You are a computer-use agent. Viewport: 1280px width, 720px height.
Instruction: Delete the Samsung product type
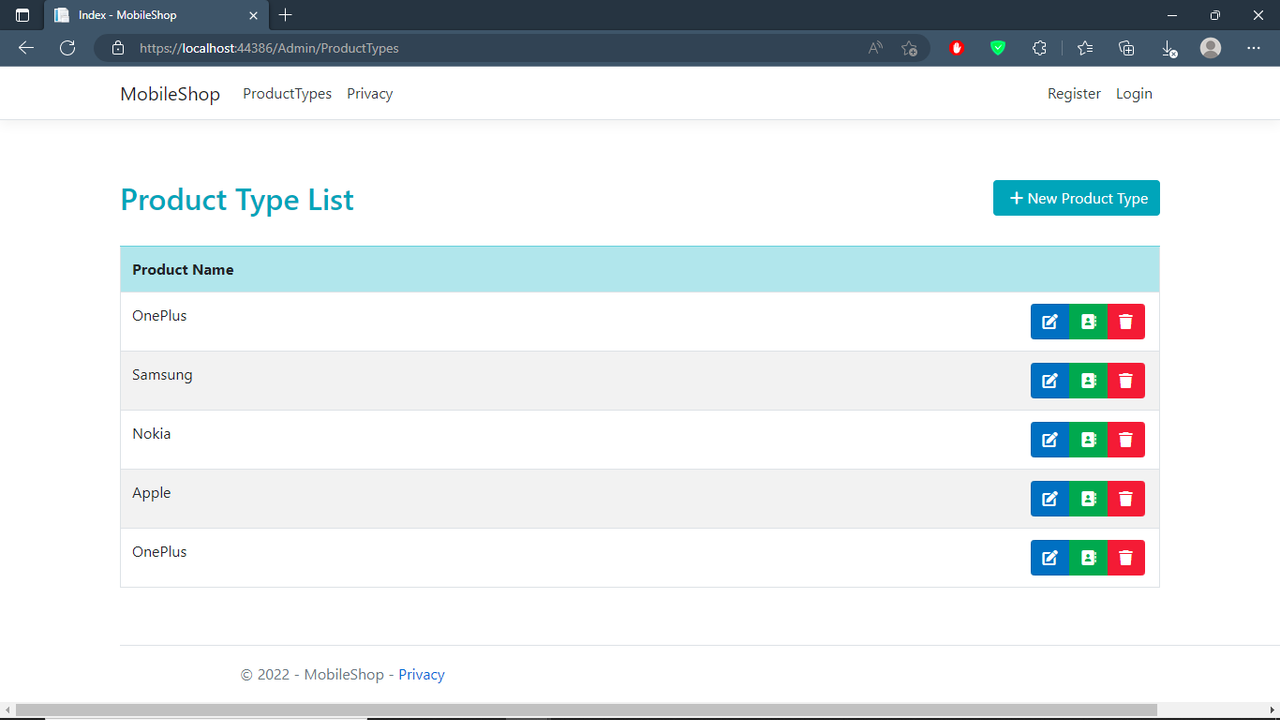tap(1126, 381)
